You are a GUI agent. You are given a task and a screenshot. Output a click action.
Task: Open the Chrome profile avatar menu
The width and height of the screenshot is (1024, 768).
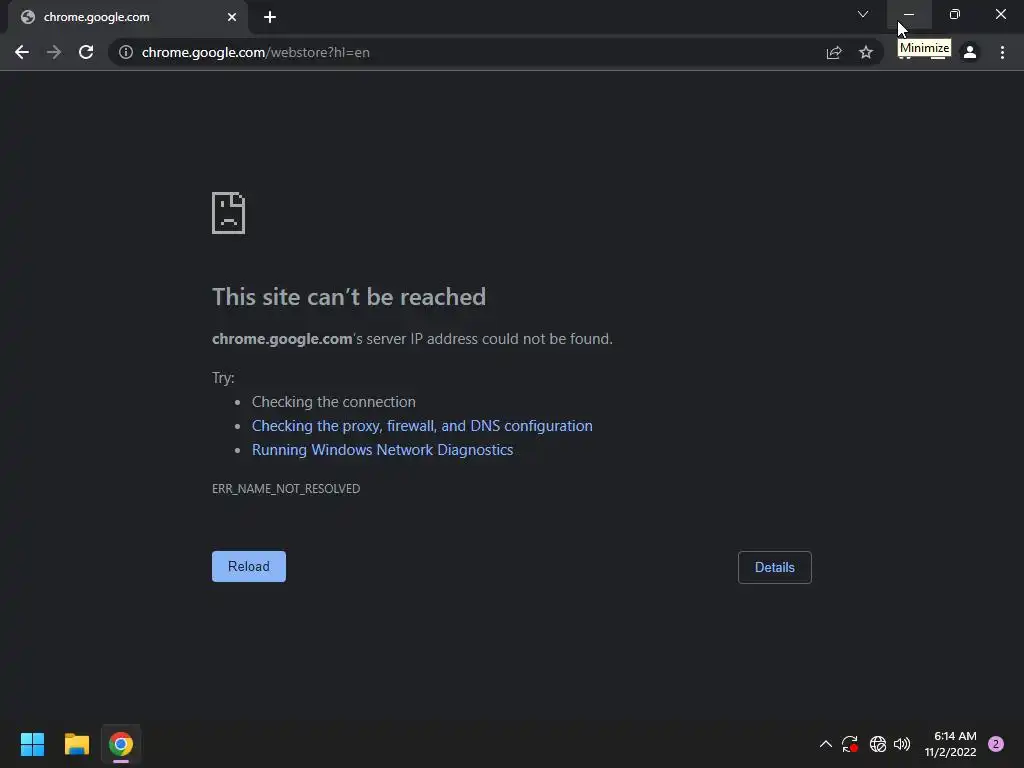point(970,52)
